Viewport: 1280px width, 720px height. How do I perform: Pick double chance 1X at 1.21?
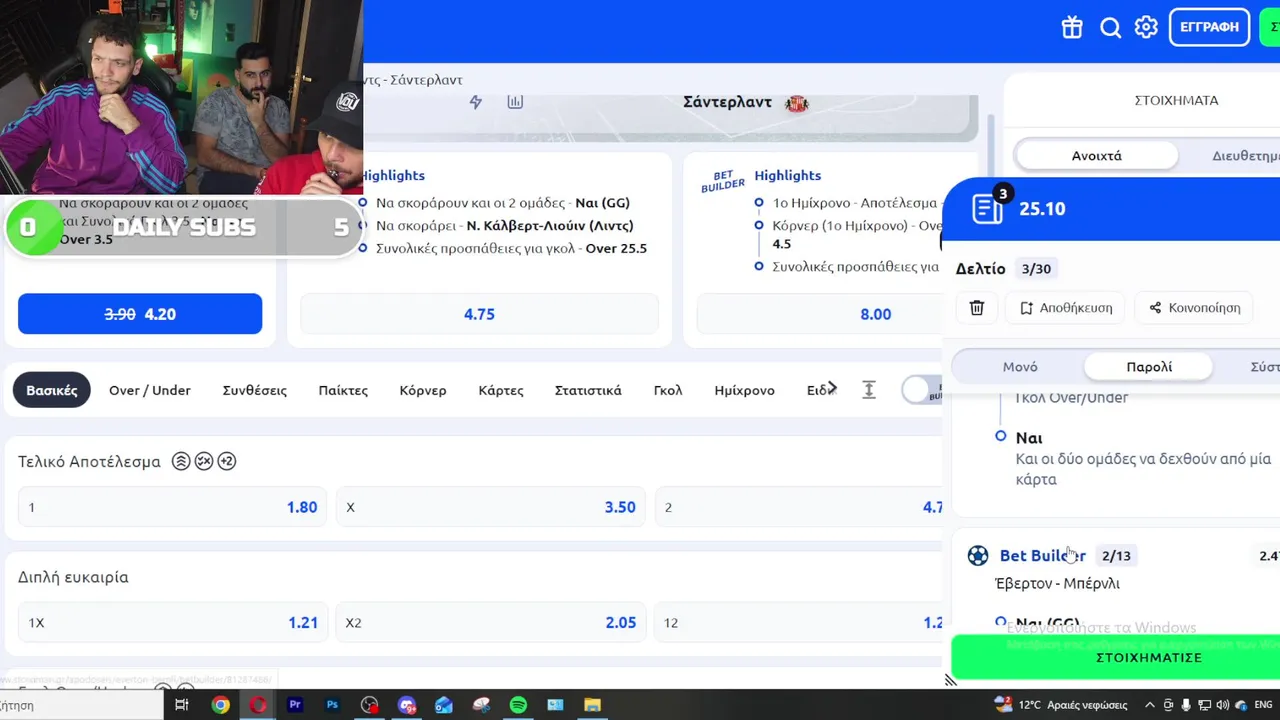click(x=172, y=622)
